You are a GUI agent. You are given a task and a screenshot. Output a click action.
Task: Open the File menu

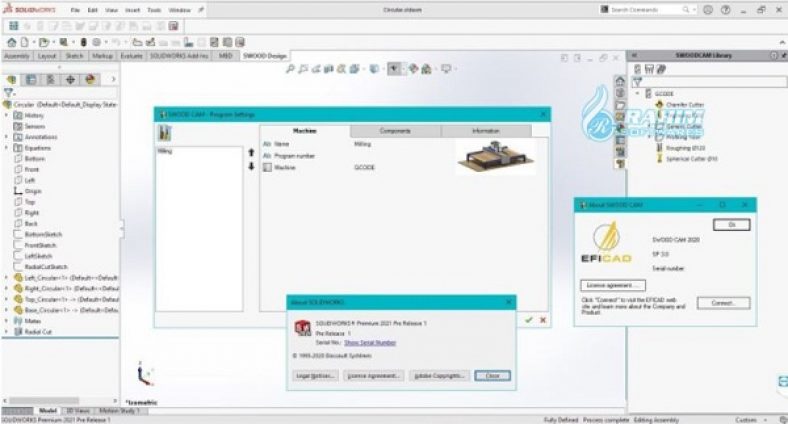pos(75,10)
